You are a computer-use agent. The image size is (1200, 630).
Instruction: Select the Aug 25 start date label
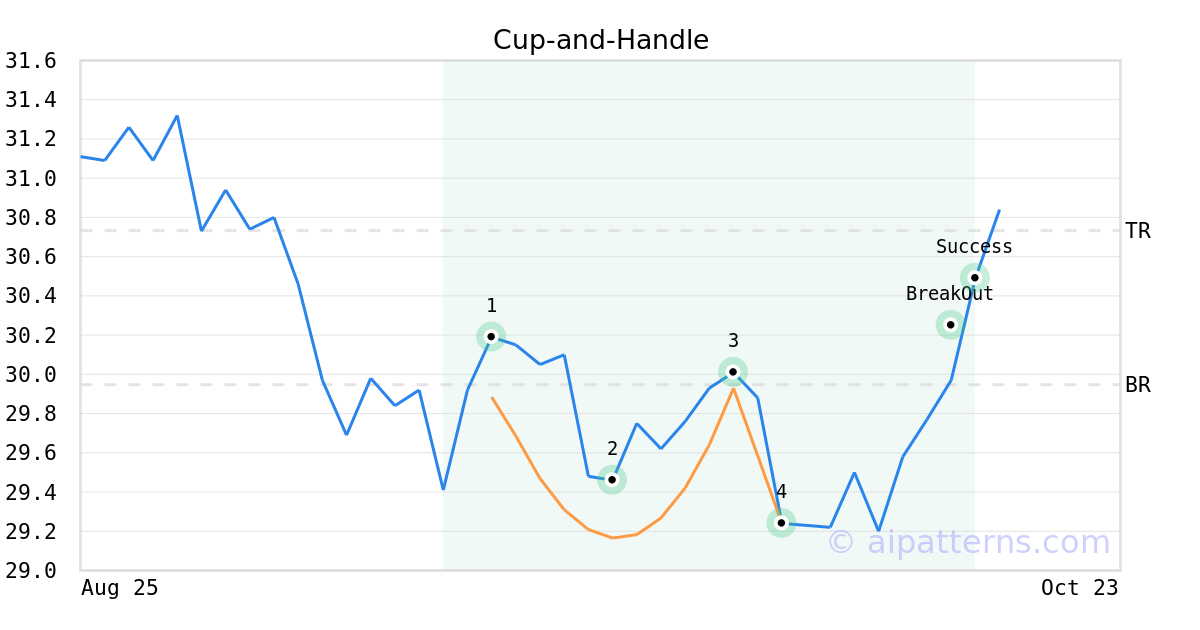click(119, 588)
